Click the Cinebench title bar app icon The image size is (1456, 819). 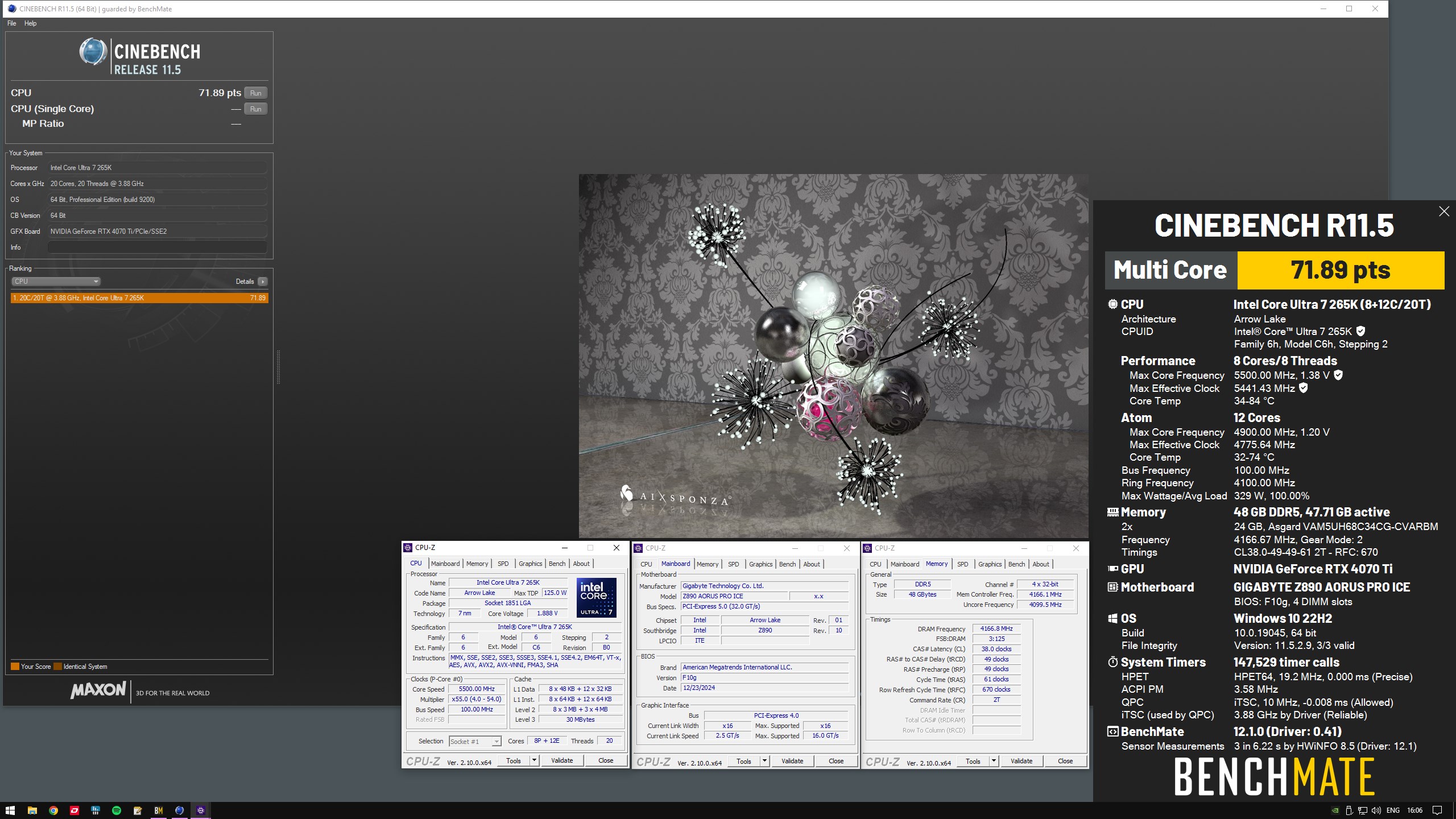coord(12,9)
